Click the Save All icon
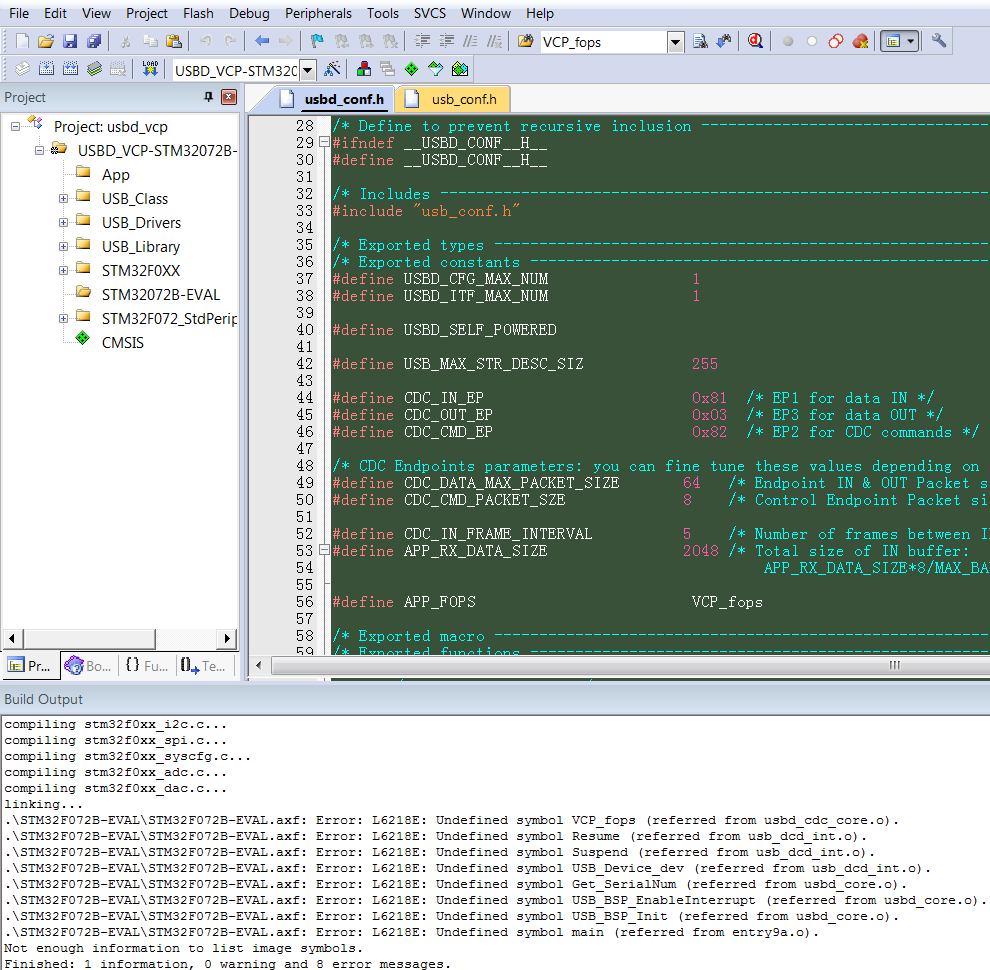 [94, 42]
